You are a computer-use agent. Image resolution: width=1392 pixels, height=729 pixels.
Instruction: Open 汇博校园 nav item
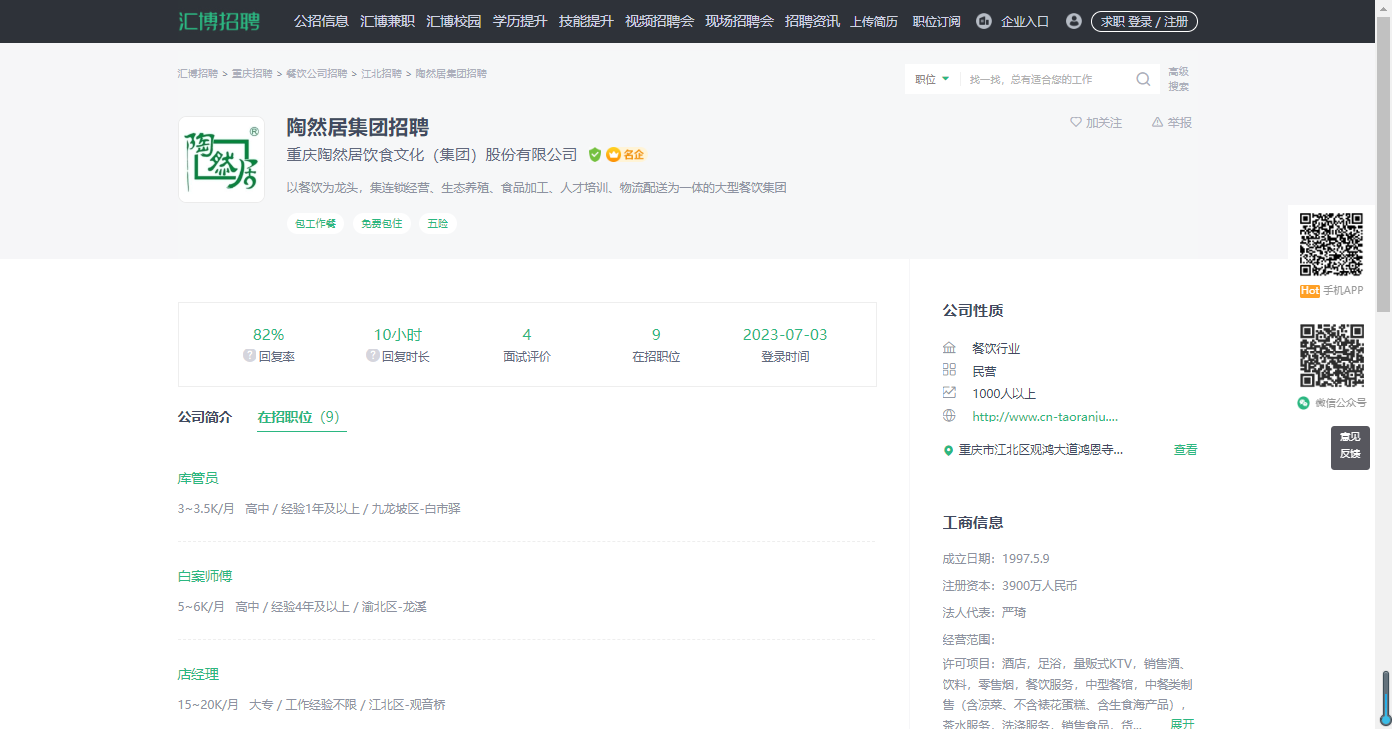click(453, 21)
